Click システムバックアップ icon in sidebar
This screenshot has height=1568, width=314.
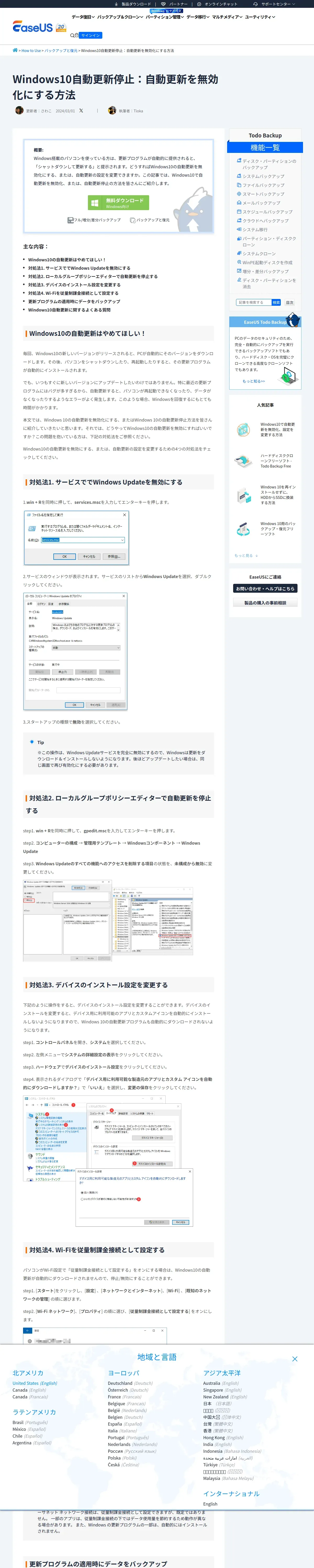(239, 176)
